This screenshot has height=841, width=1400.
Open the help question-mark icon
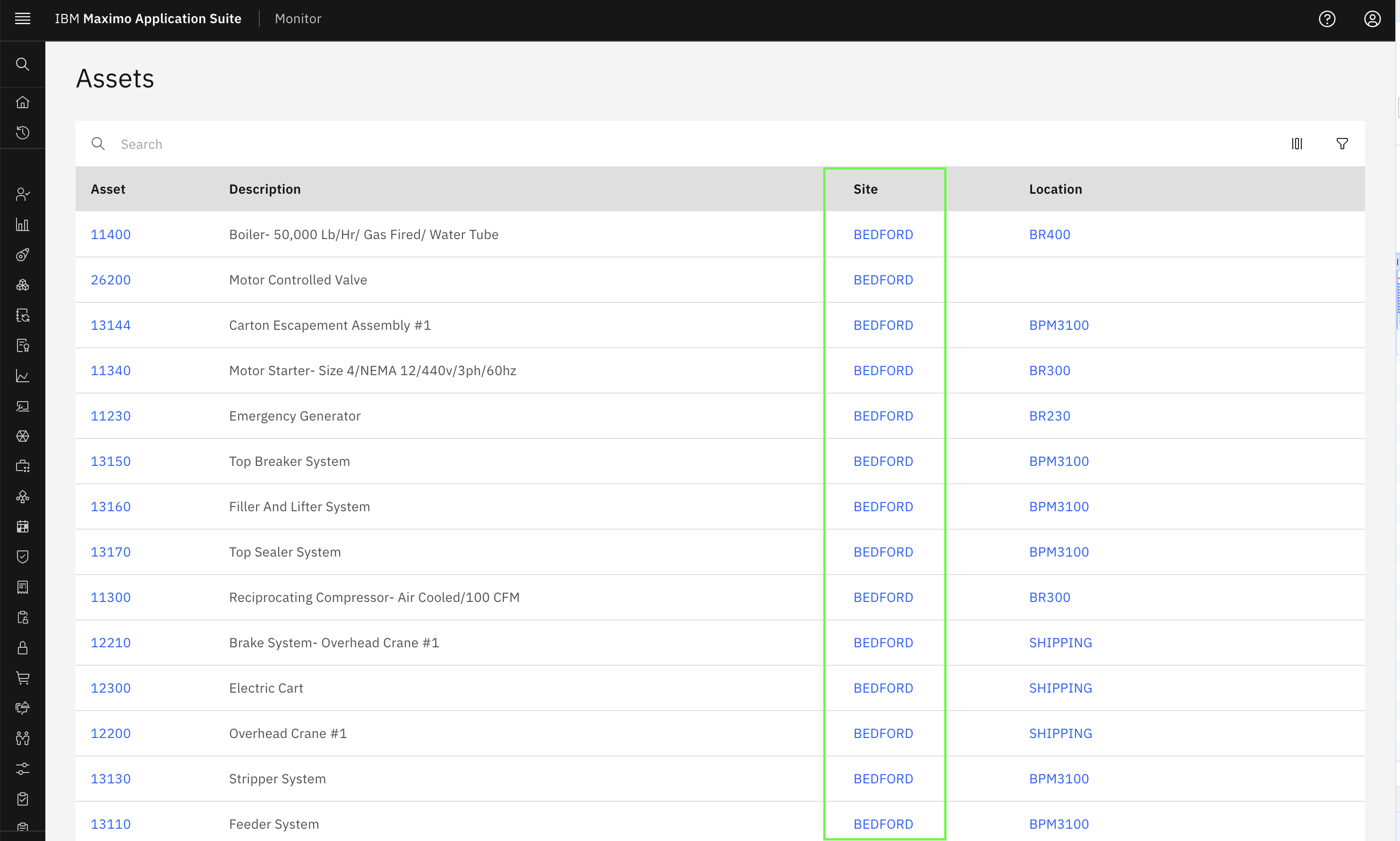coord(1327,19)
